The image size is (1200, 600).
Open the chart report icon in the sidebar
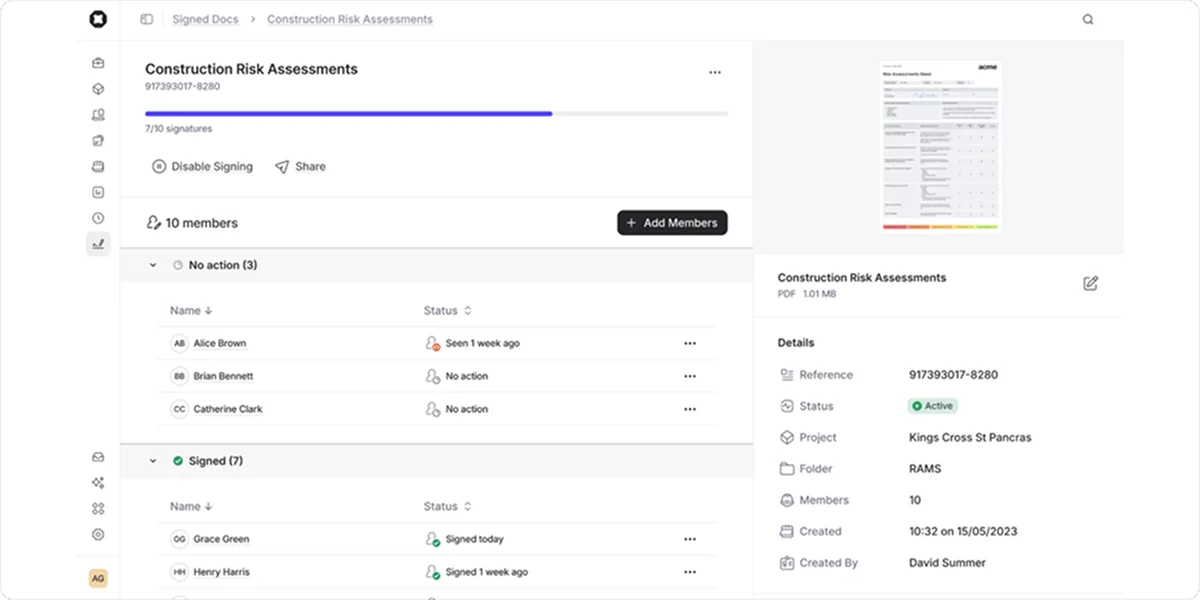(98, 192)
